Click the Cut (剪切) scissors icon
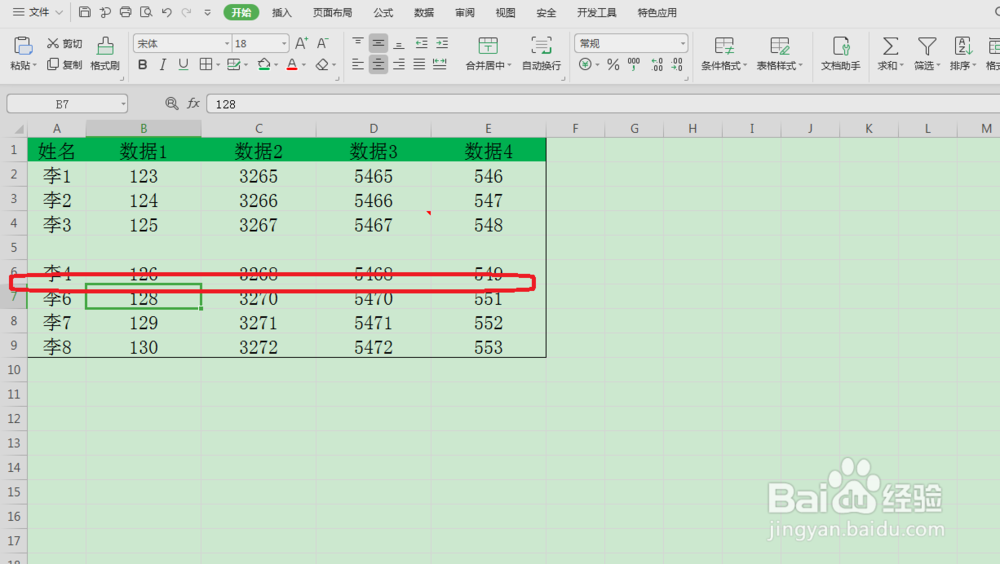The image size is (1000, 564). (53, 43)
